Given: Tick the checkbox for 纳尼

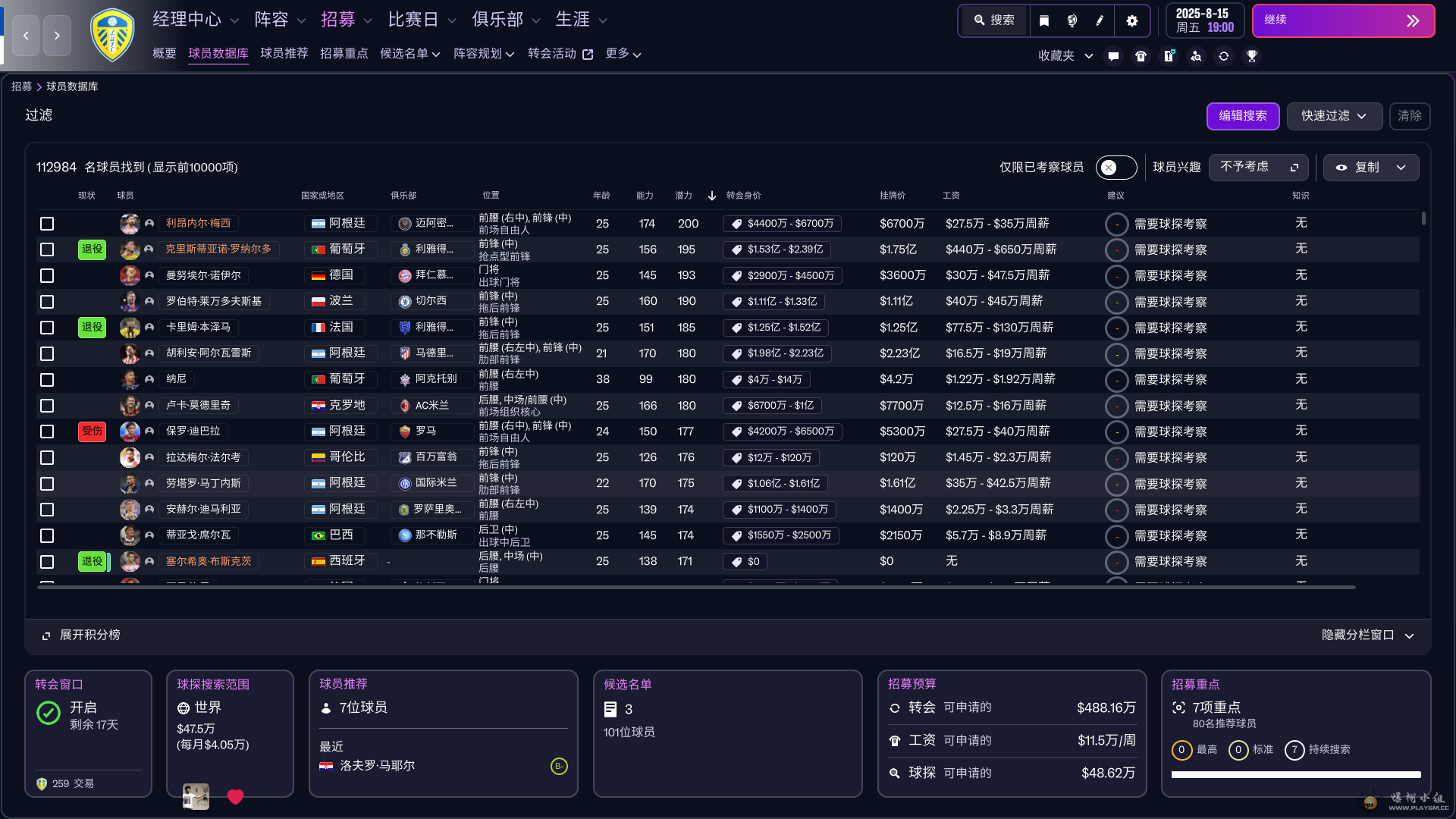Looking at the screenshot, I should (47, 380).
